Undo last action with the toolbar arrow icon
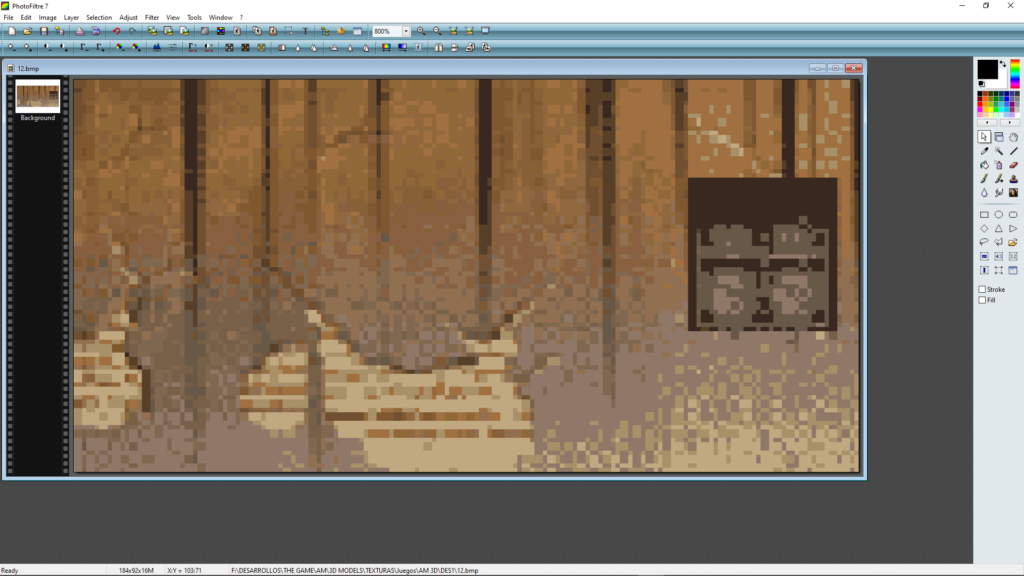 117,31
